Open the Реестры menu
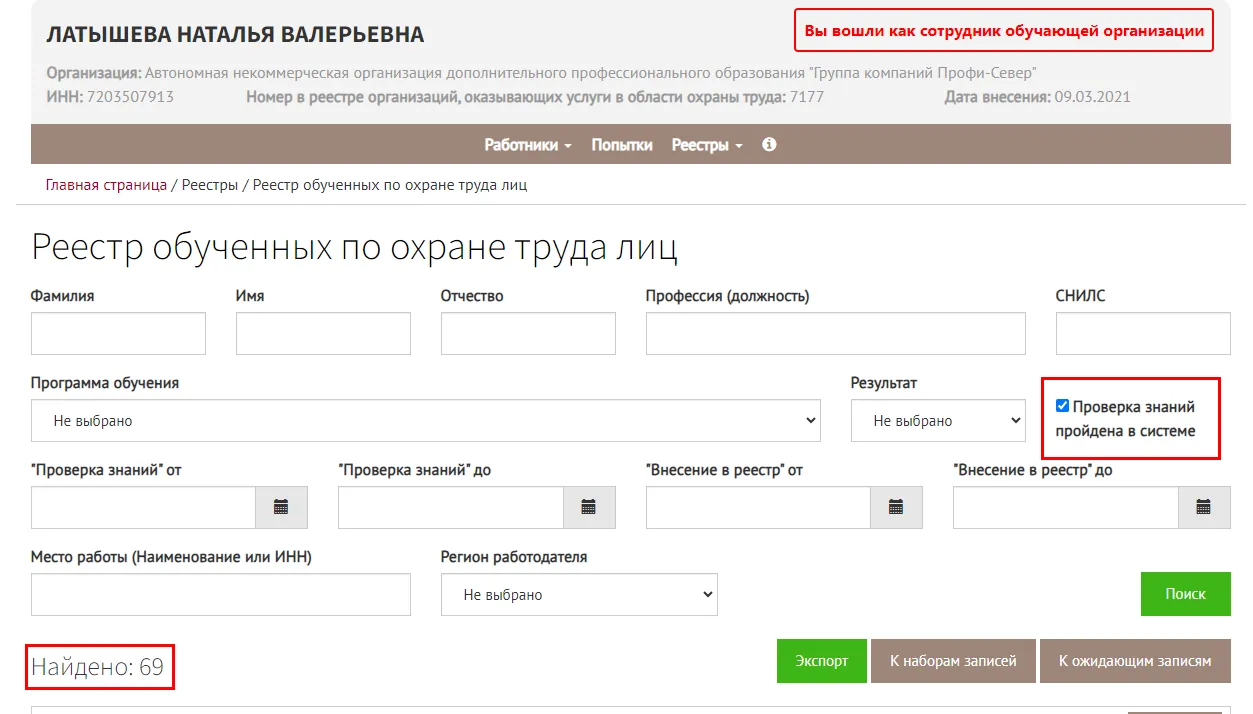The image size is (1253, 714). point(706,145)
